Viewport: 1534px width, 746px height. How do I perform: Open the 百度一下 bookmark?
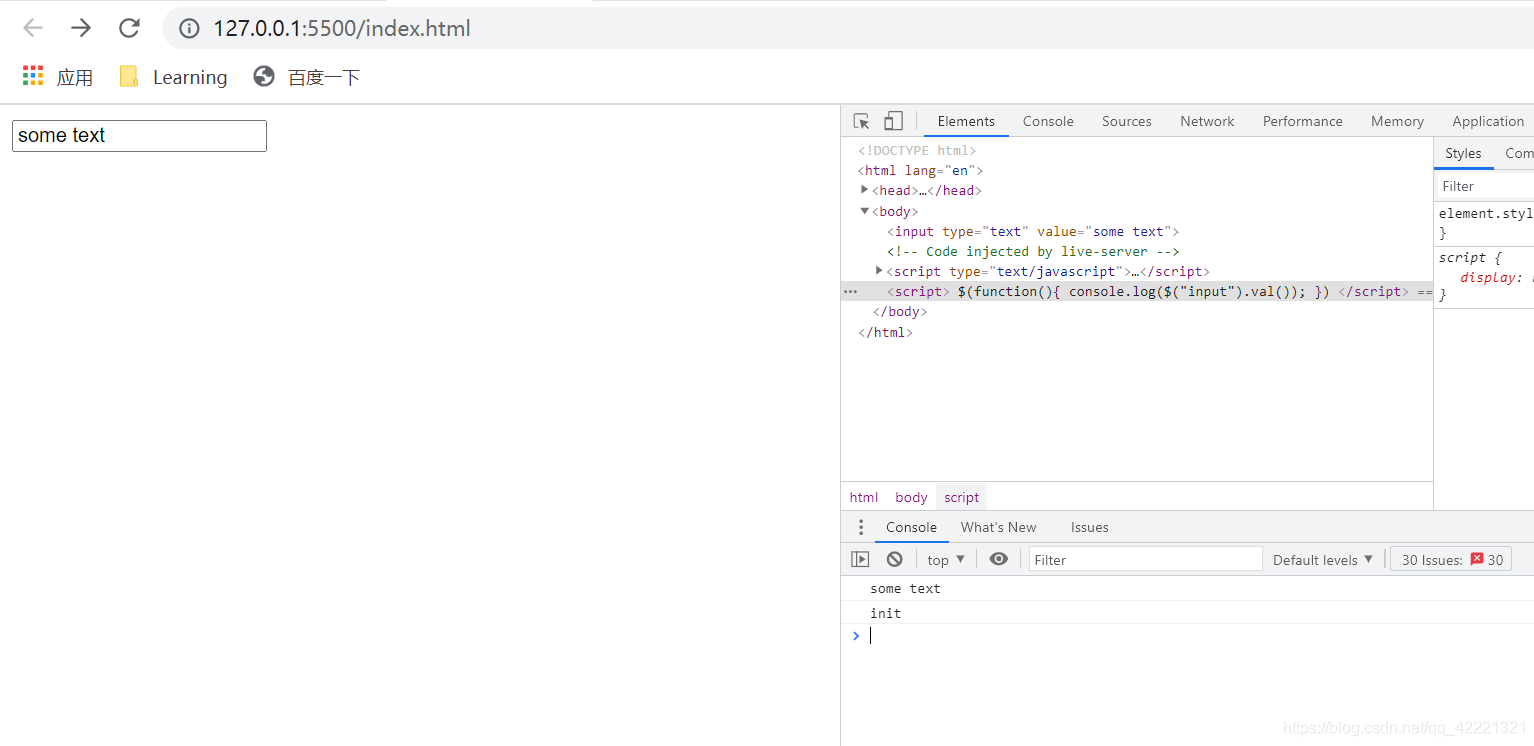point(306,77)
